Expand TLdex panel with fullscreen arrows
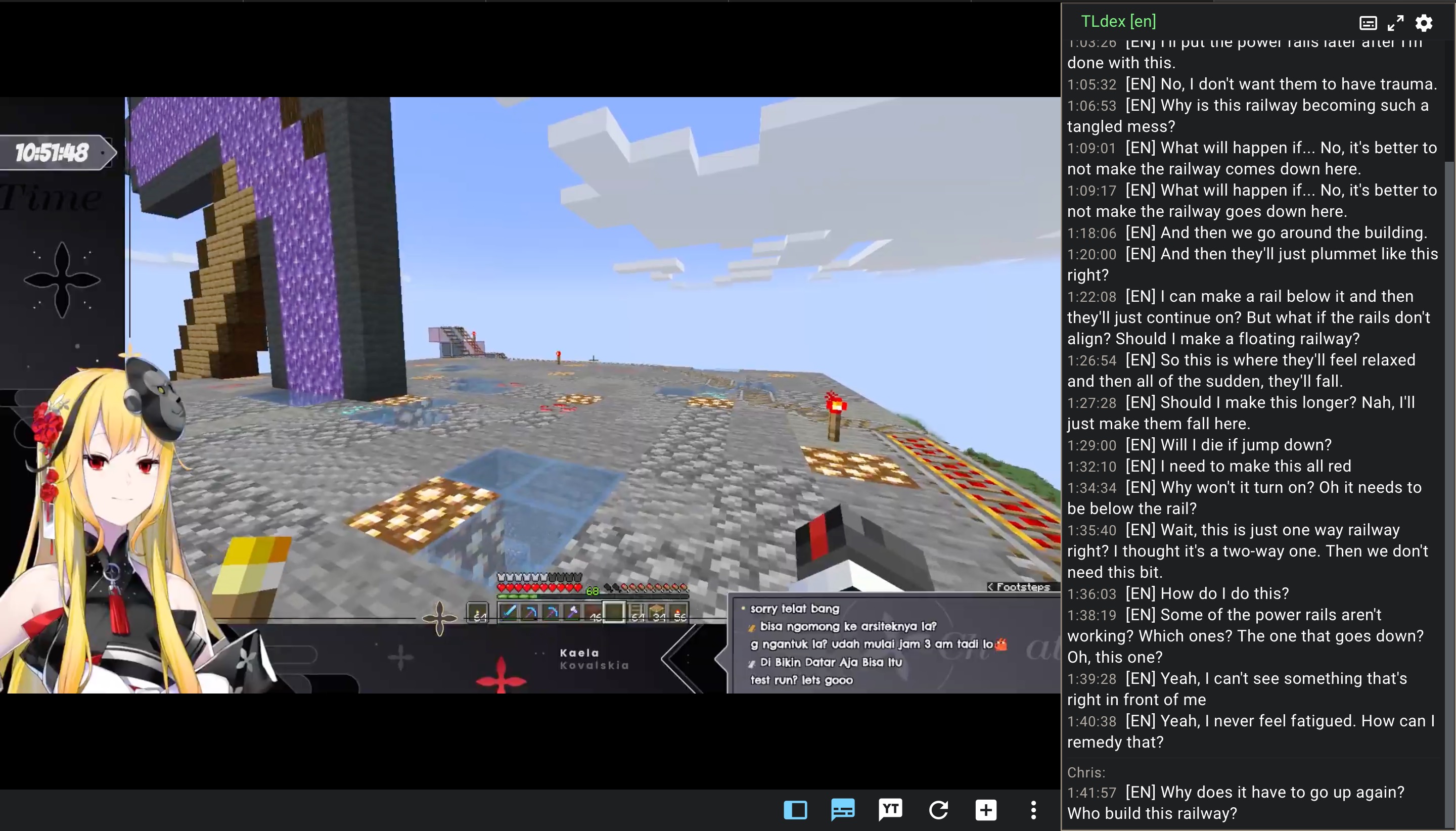This screenshot has height=831, width=1456. (1395, 23)
